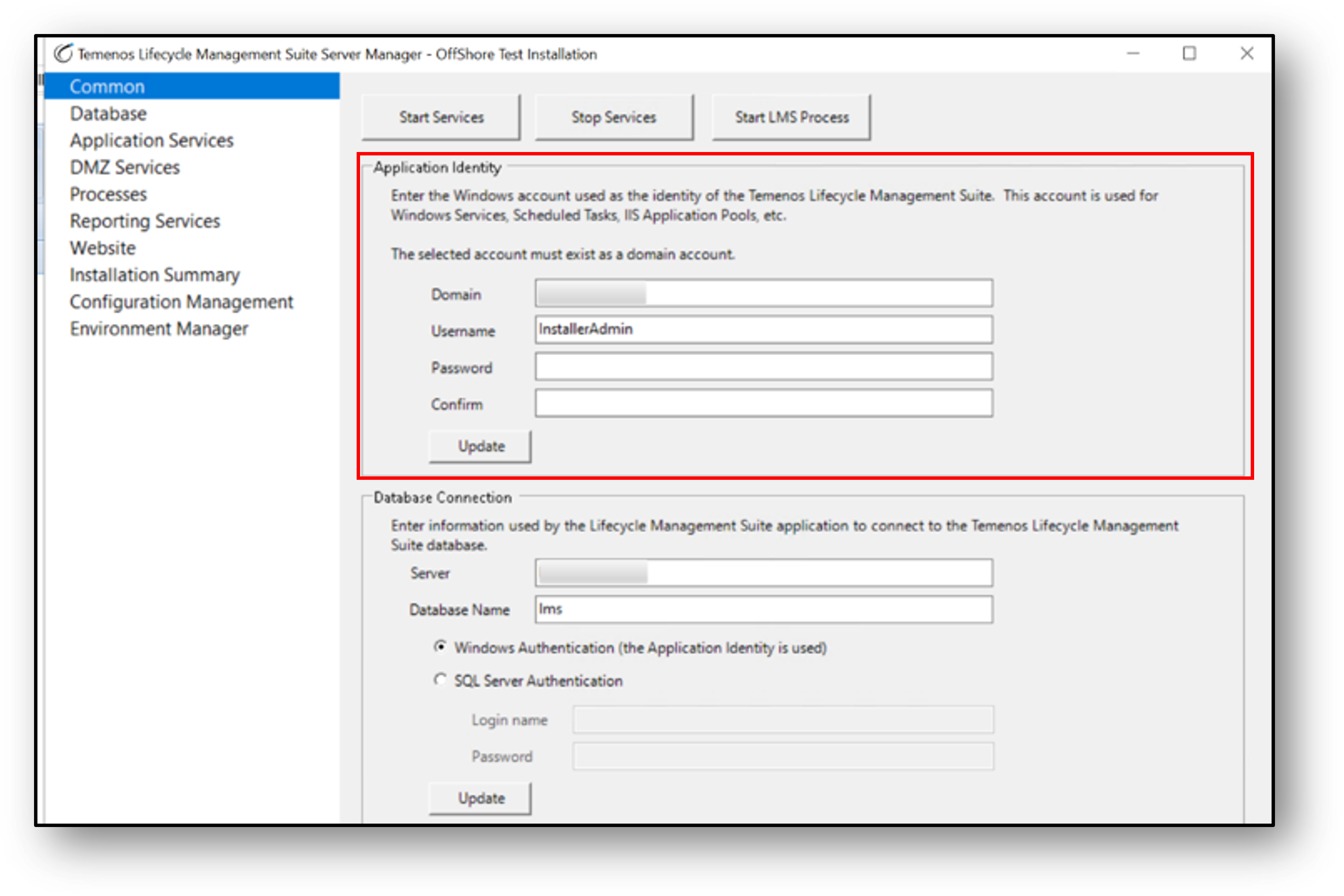Select Common in the left sidebar
This screenshot has width=1344, height=896.
pyautogui.click(x=192, y=86)
